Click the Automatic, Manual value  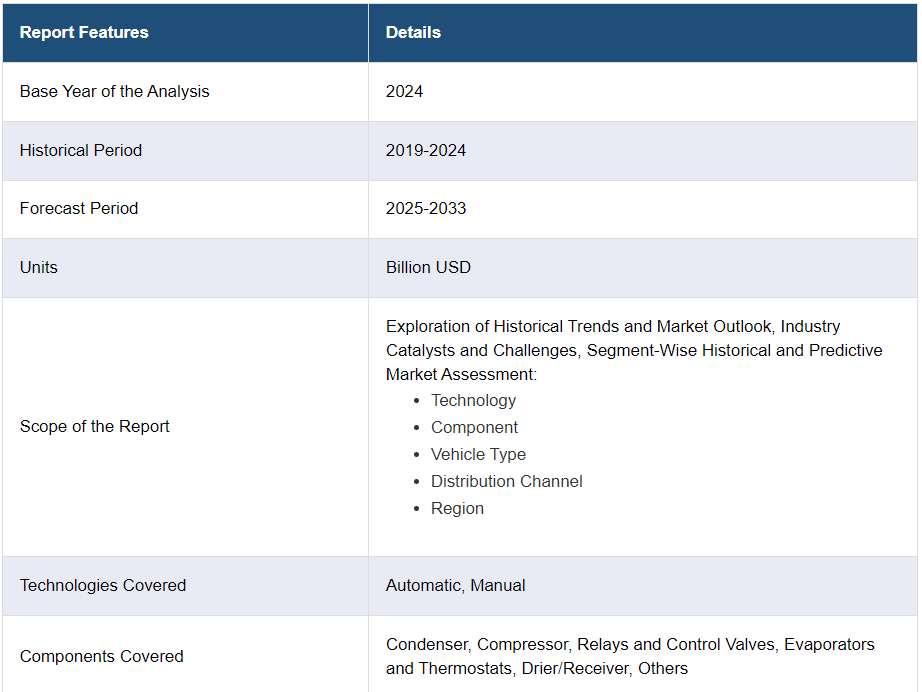[455, 586]
